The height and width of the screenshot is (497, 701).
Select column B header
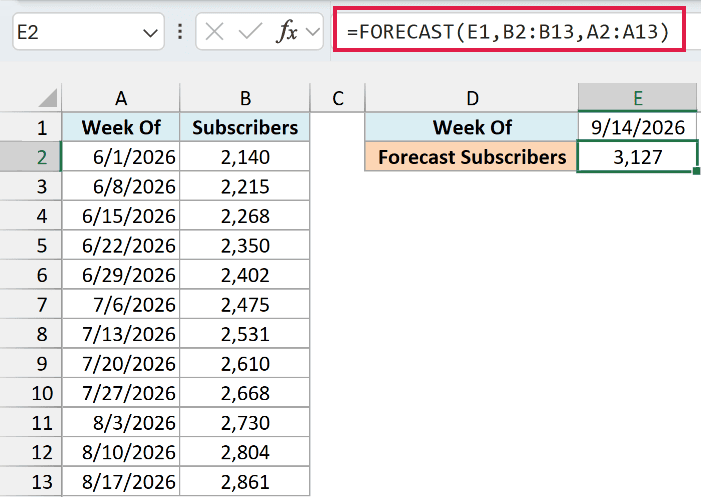245,98
